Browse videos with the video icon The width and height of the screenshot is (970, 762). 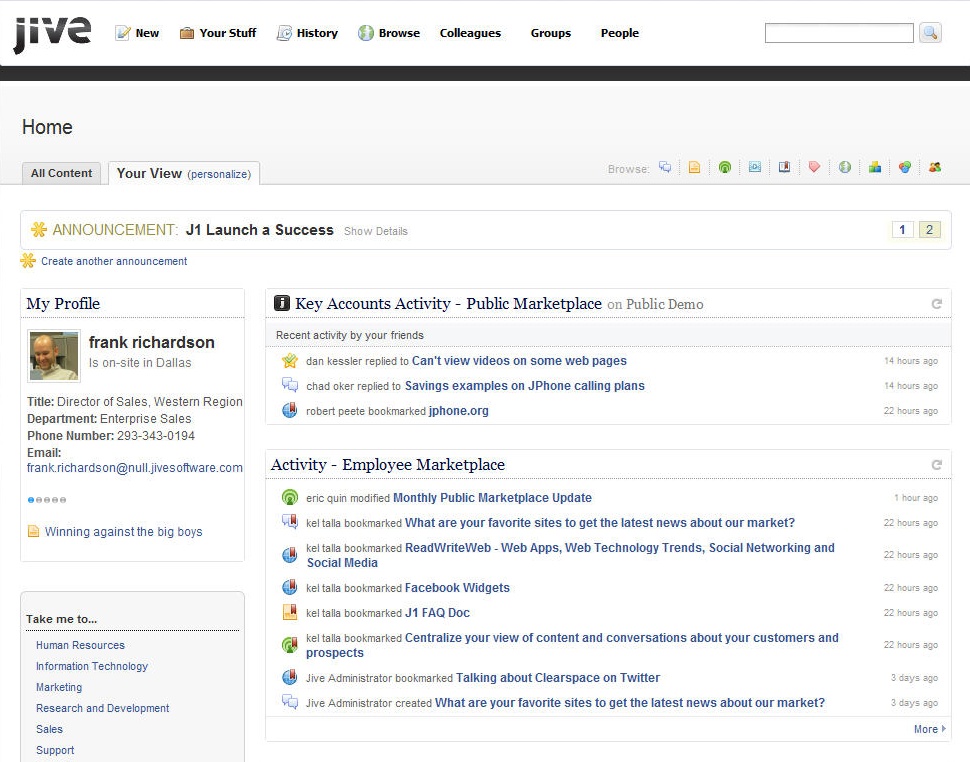click(755, 168)
